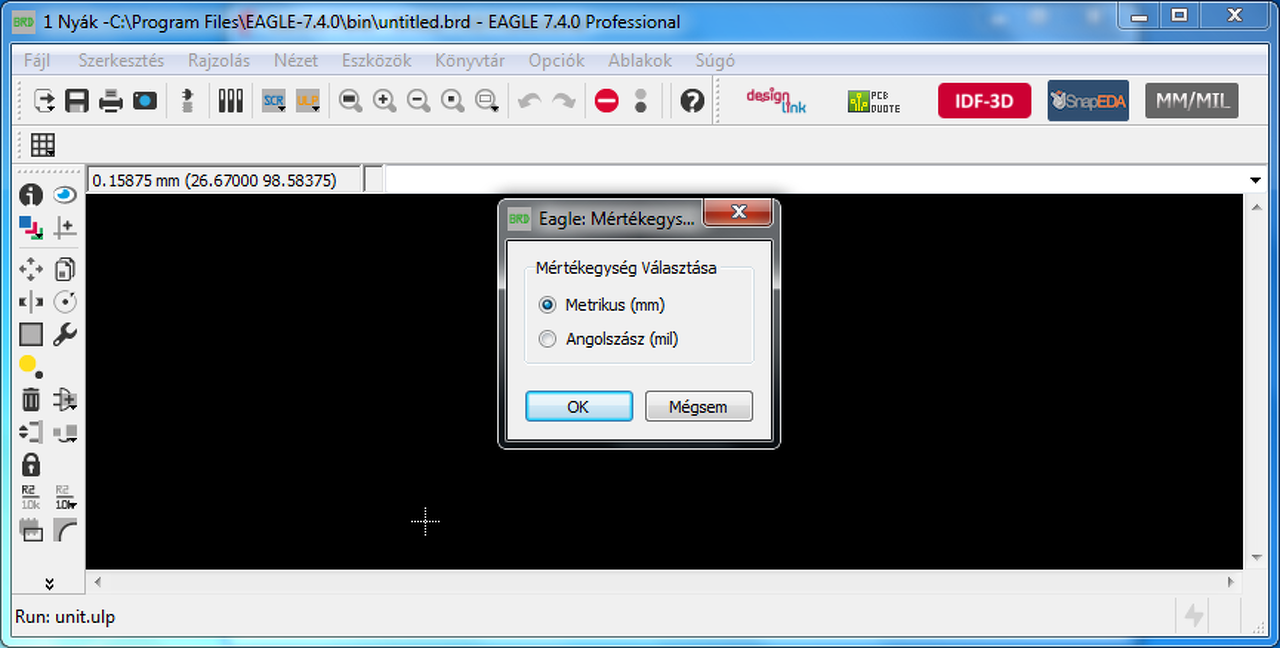The height and width of the screenshot is (648, 1280).
Task: Click the Zoom out magnifier icon
Action: coord(418,100)
